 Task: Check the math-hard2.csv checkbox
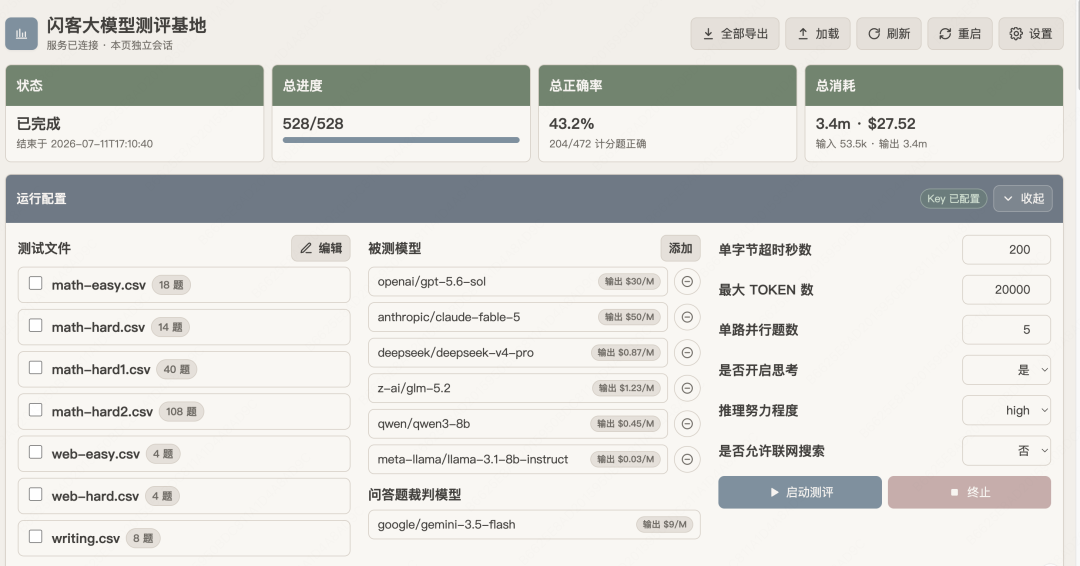(x=36, y=410)
